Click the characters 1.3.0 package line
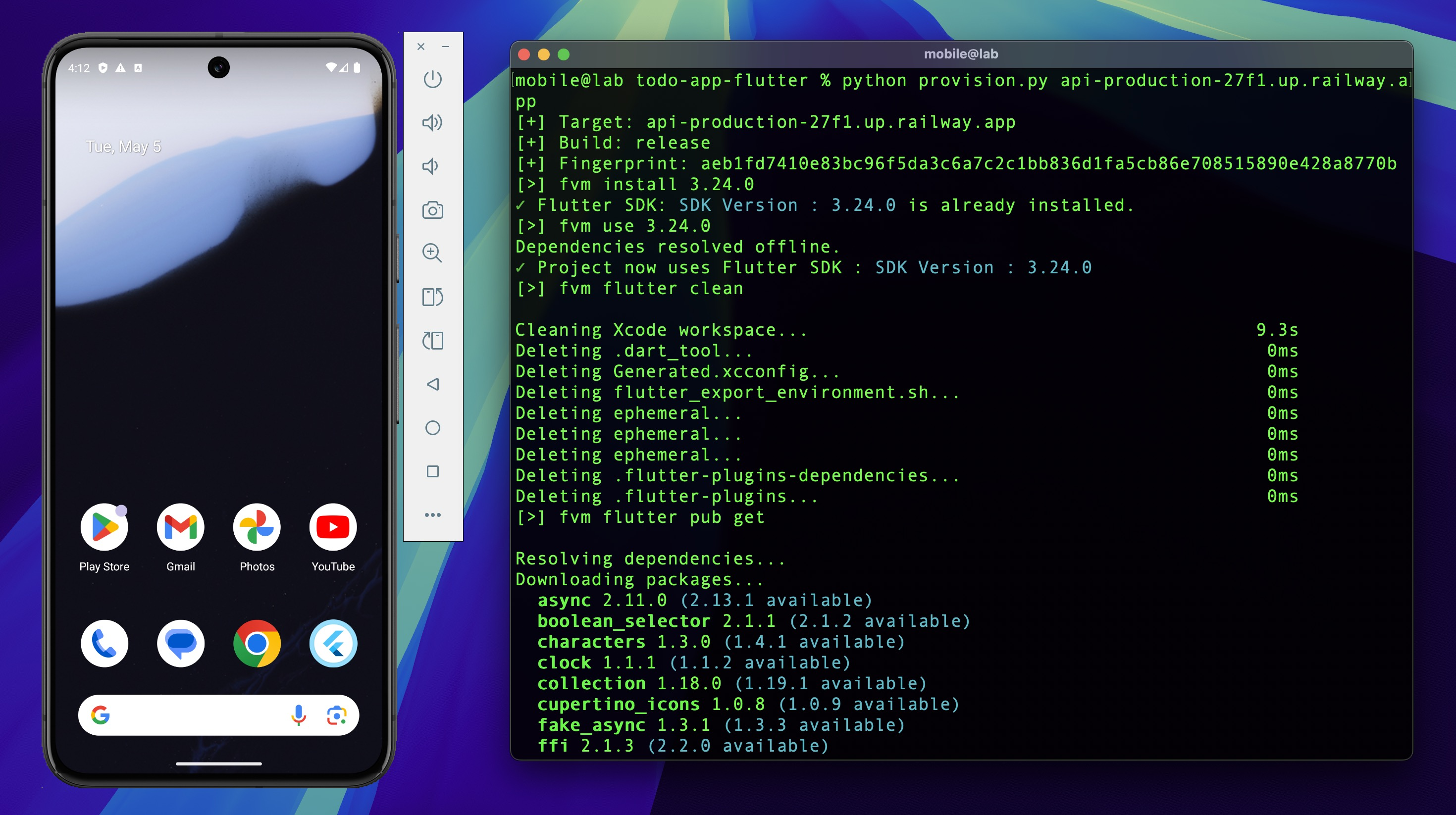The height and width of the screenshot is (815, 1456). (721, 642)
